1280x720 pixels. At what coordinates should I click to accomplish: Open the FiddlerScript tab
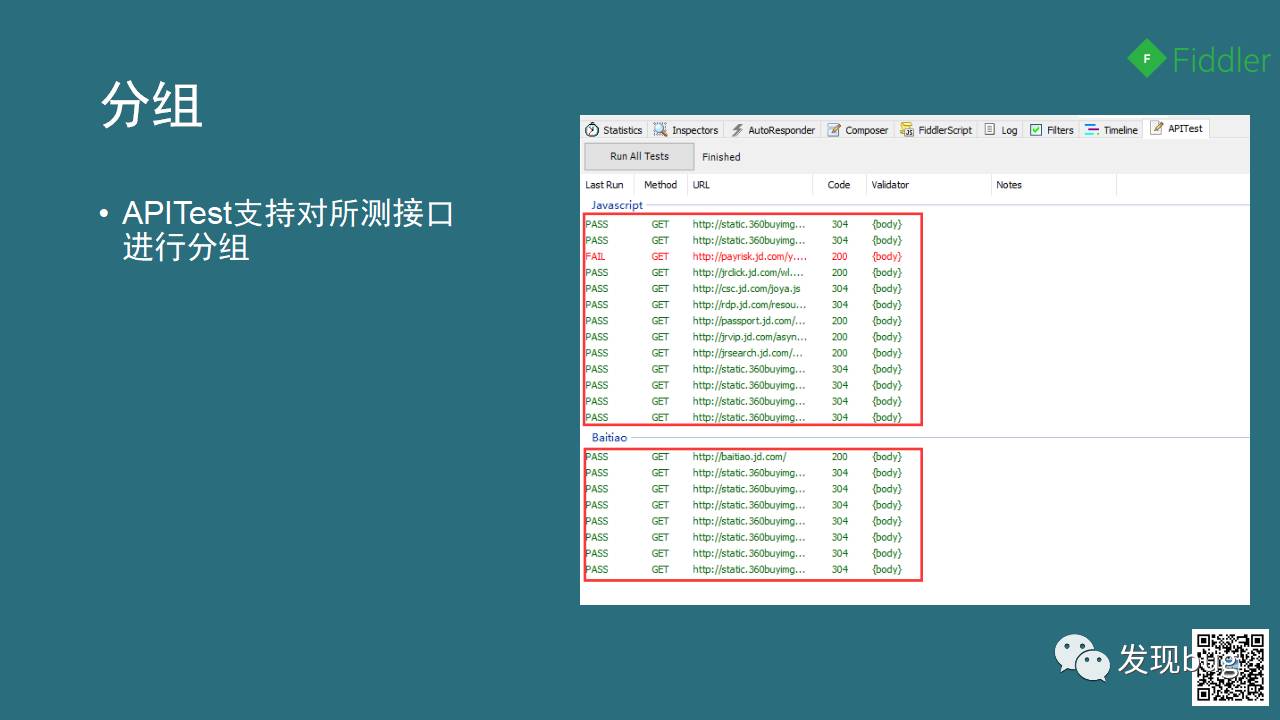pos(936,130)
